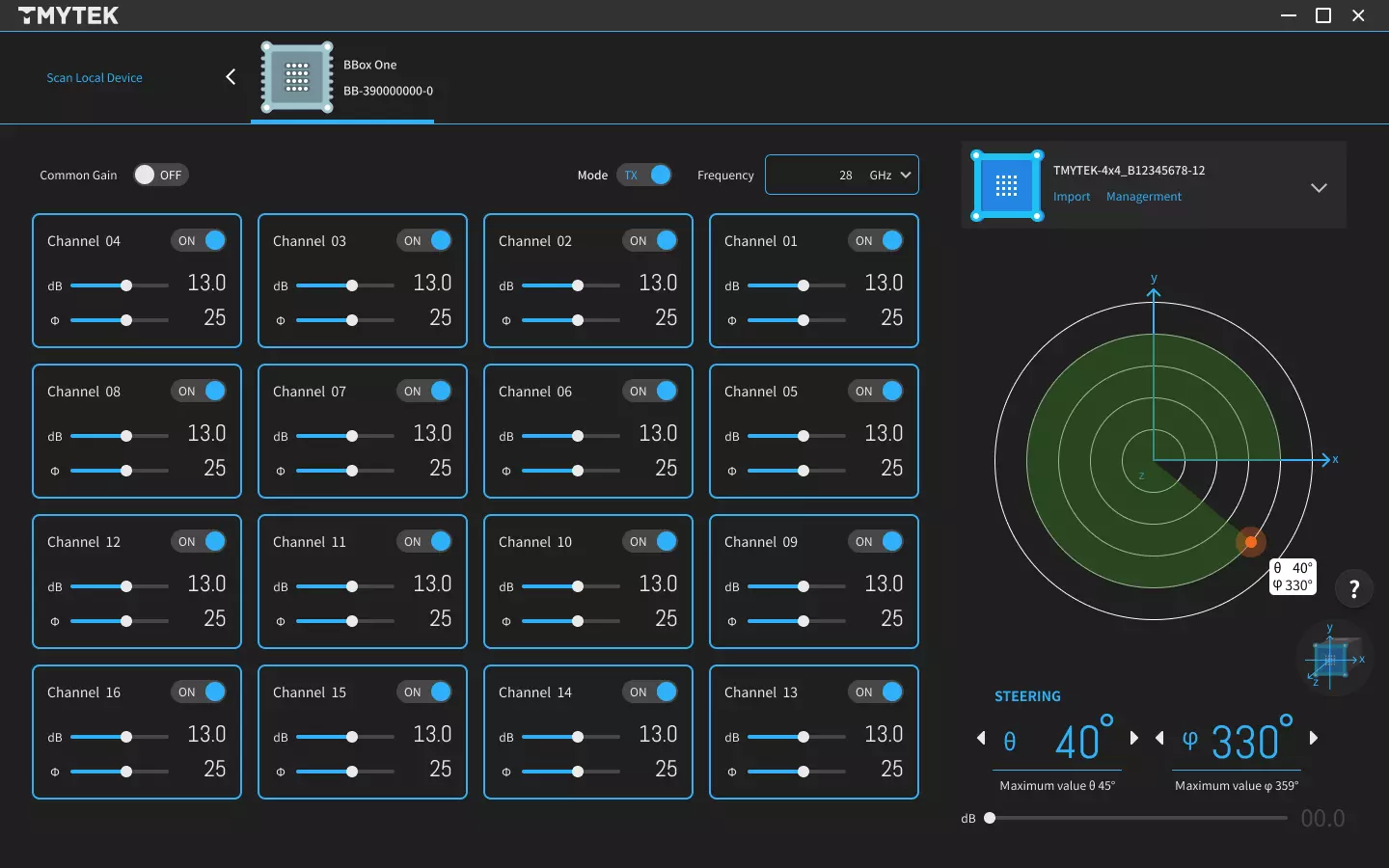Click the back arrow beside Scan Local Device
The height and width of the screenshot is (868, 1389).
pos(231,77)
